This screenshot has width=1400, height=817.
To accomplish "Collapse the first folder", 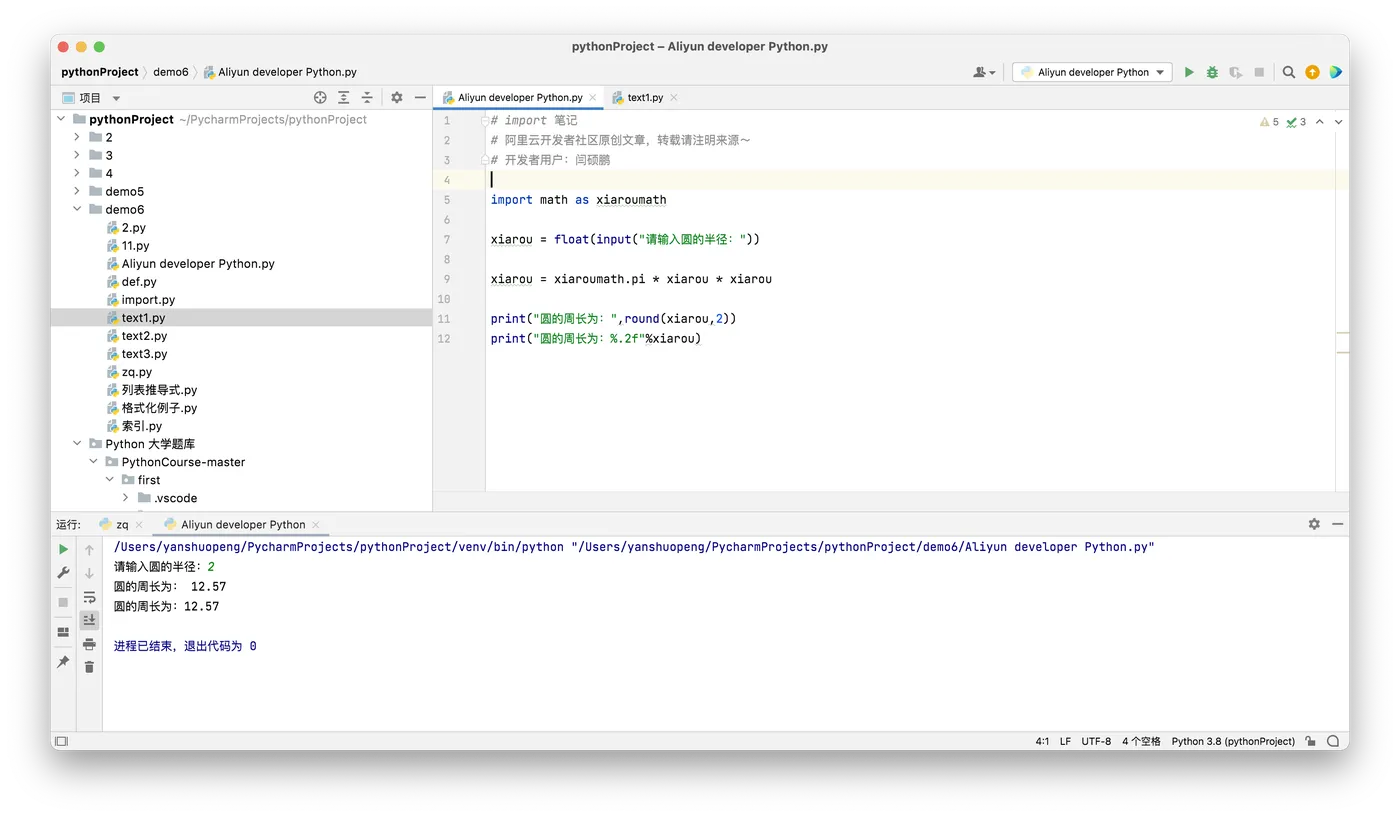I will click(109, 479).
